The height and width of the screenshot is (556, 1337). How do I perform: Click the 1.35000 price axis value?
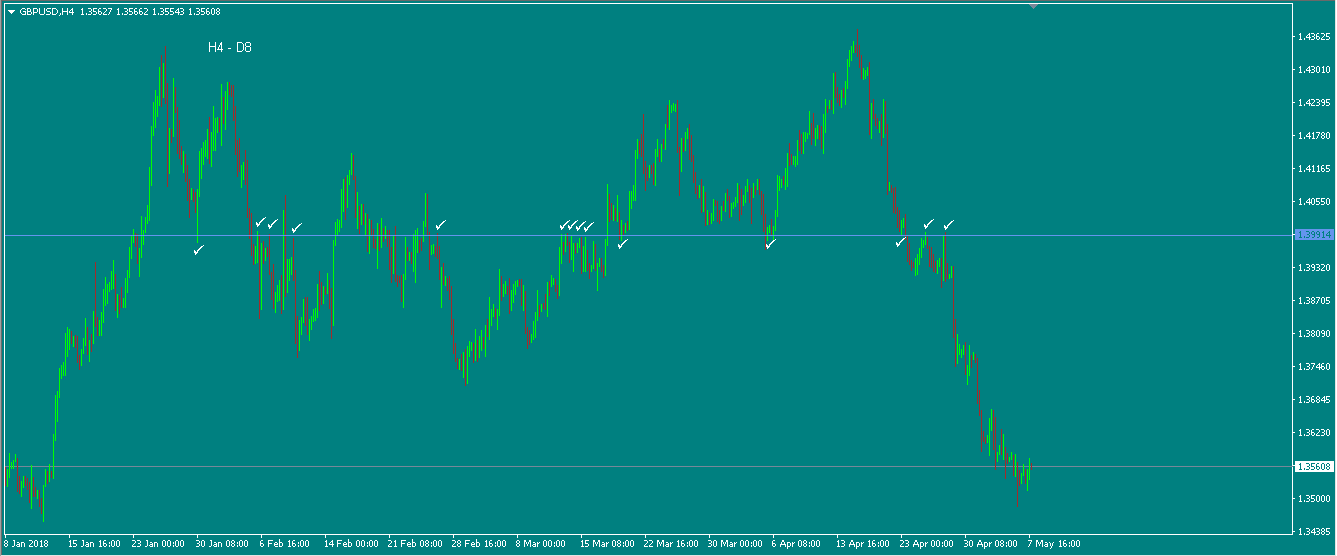pyautogui.click(x=1312, y=499)
